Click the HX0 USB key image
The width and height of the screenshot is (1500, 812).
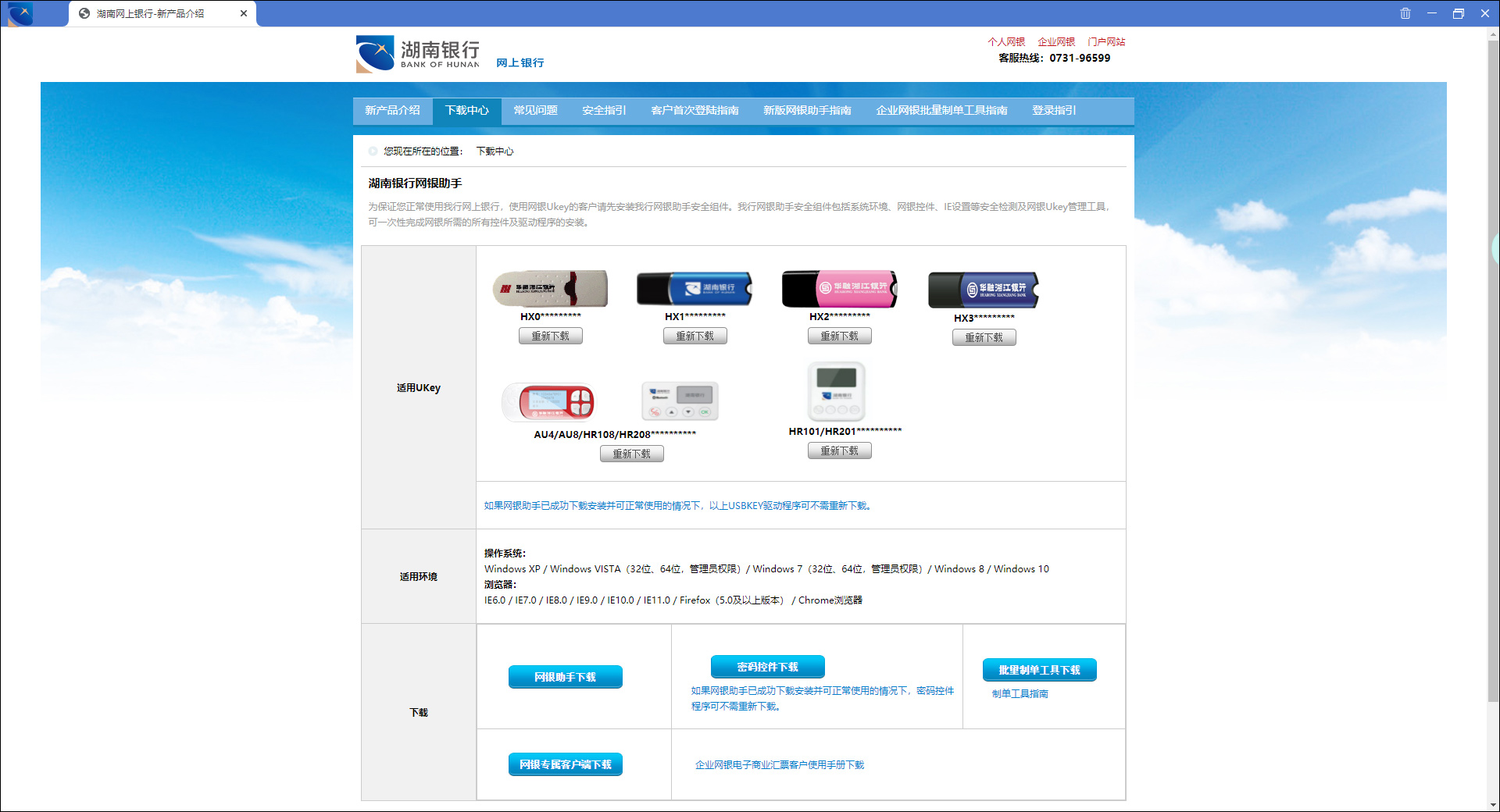point(550,288)
